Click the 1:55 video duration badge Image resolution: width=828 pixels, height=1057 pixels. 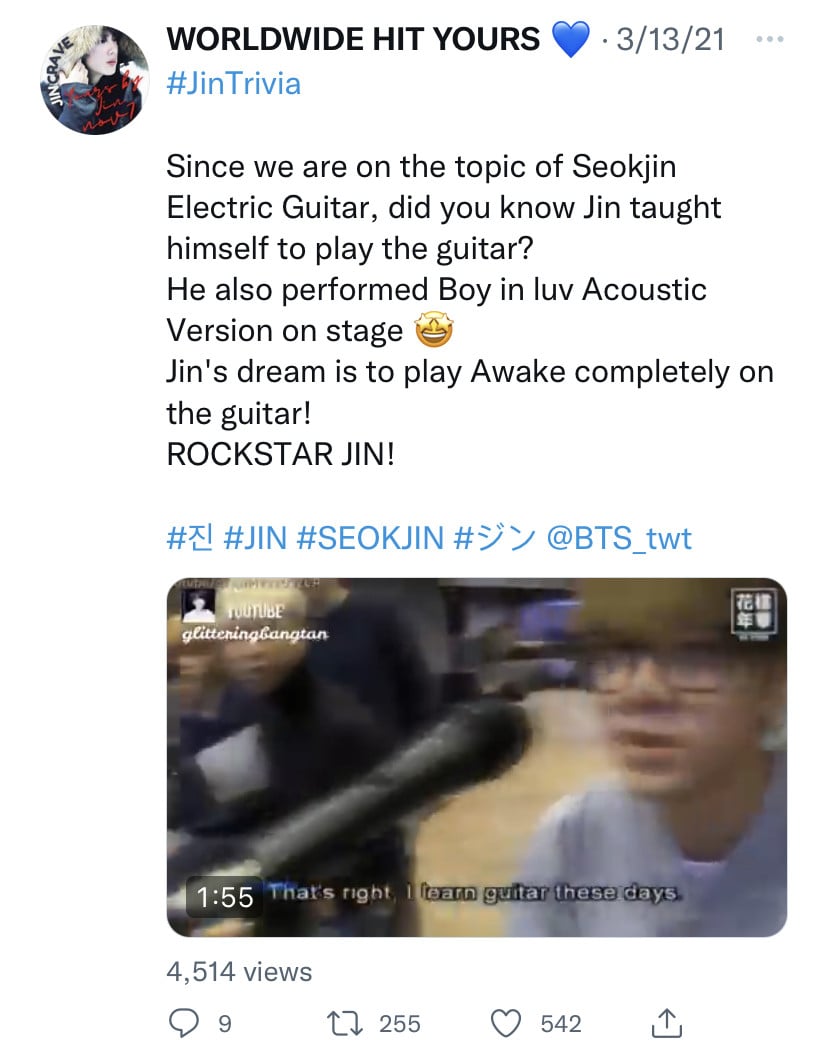point(225,897)
